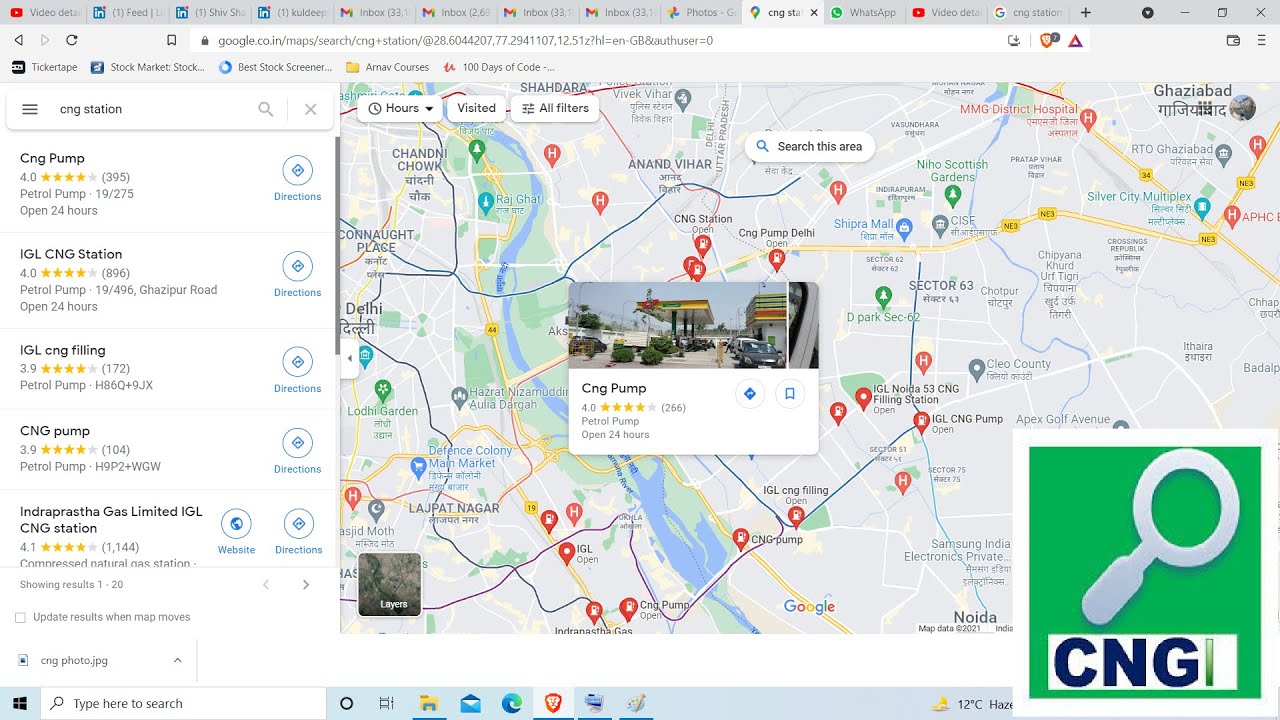Switch to the last 'cng station' Google tab
Viewport: 1280px width, 720px height.
pyautogui.click(x=1028, y=13)
